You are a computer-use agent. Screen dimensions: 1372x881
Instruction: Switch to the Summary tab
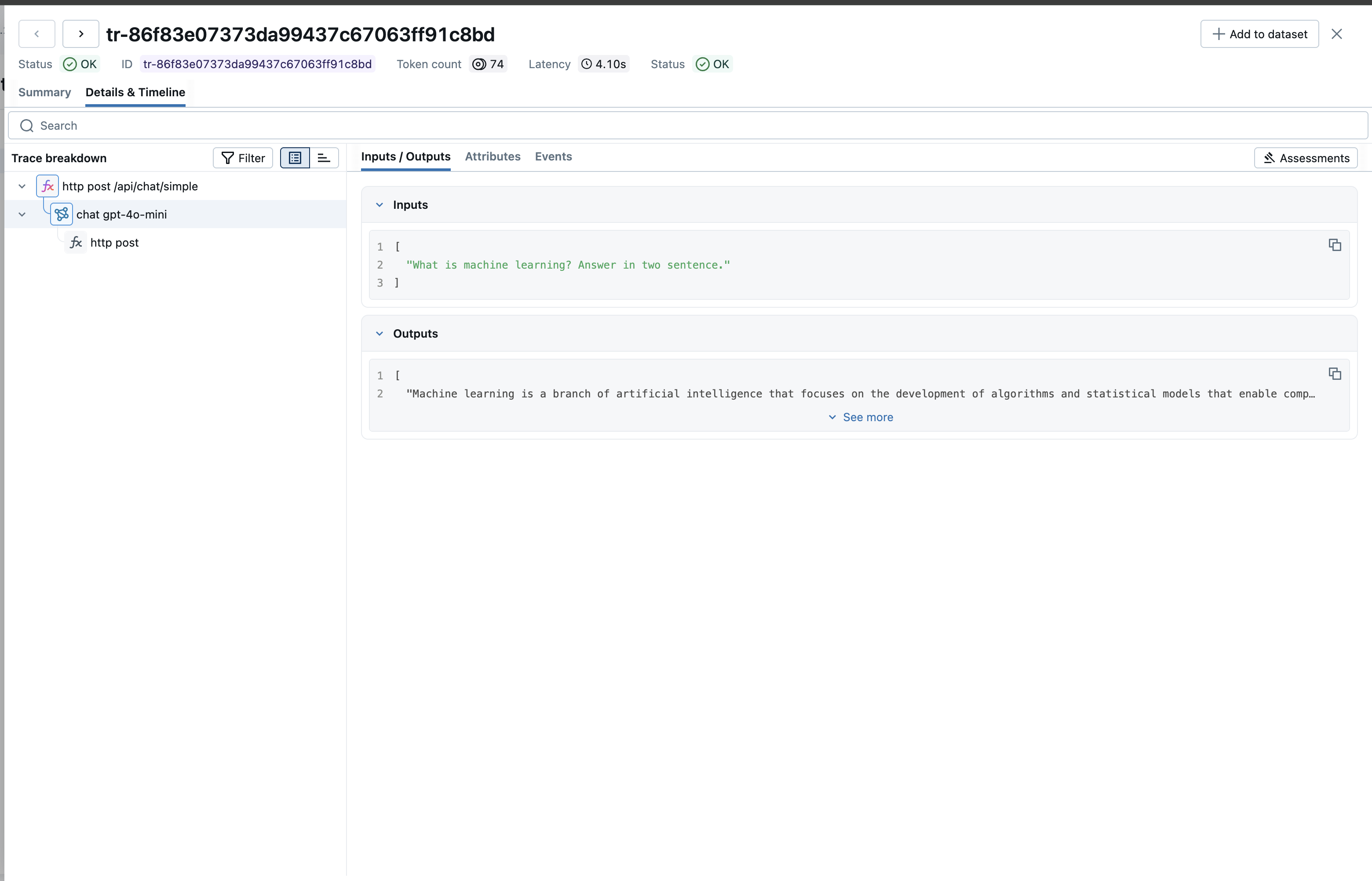44,92
